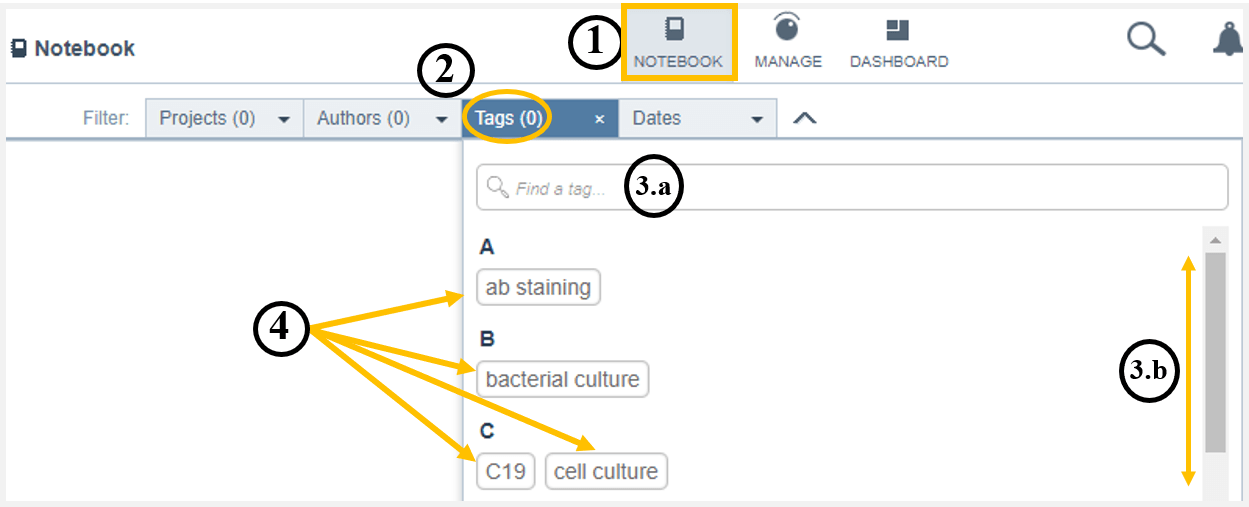Collapse the filter bar with chevron
This screenshot has width=1249, height=507.
[x=805, y=118]
